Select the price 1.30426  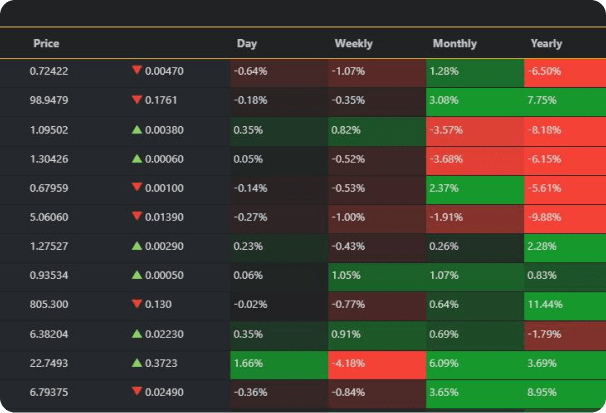[x=49, y=159]
